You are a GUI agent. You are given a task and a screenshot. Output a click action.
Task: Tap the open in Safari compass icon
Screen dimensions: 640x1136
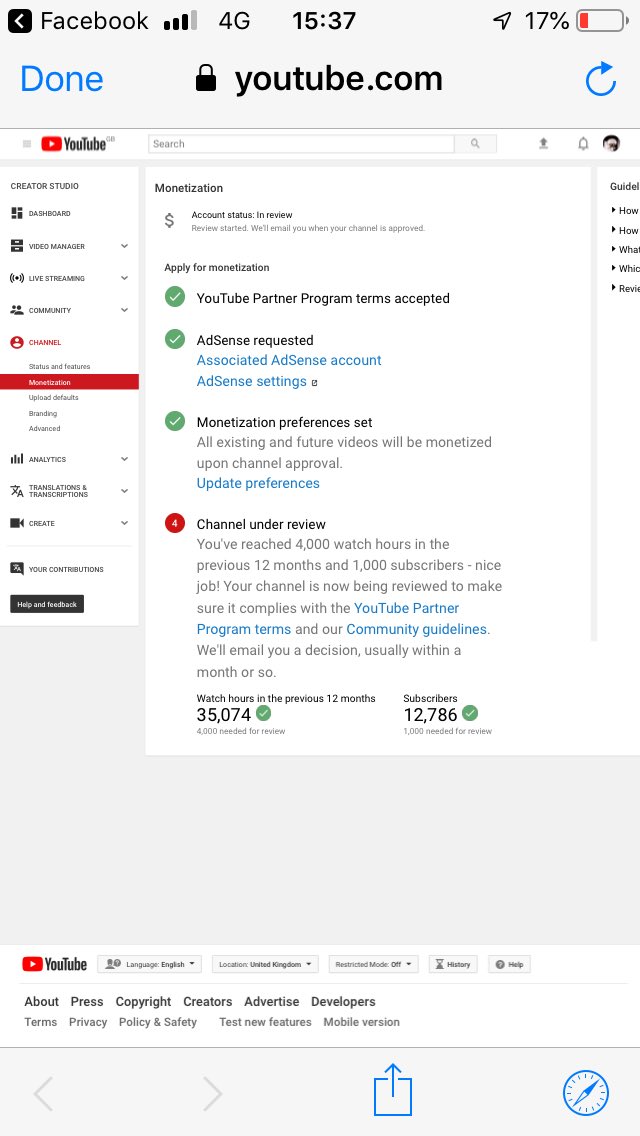click(586, 1093)
